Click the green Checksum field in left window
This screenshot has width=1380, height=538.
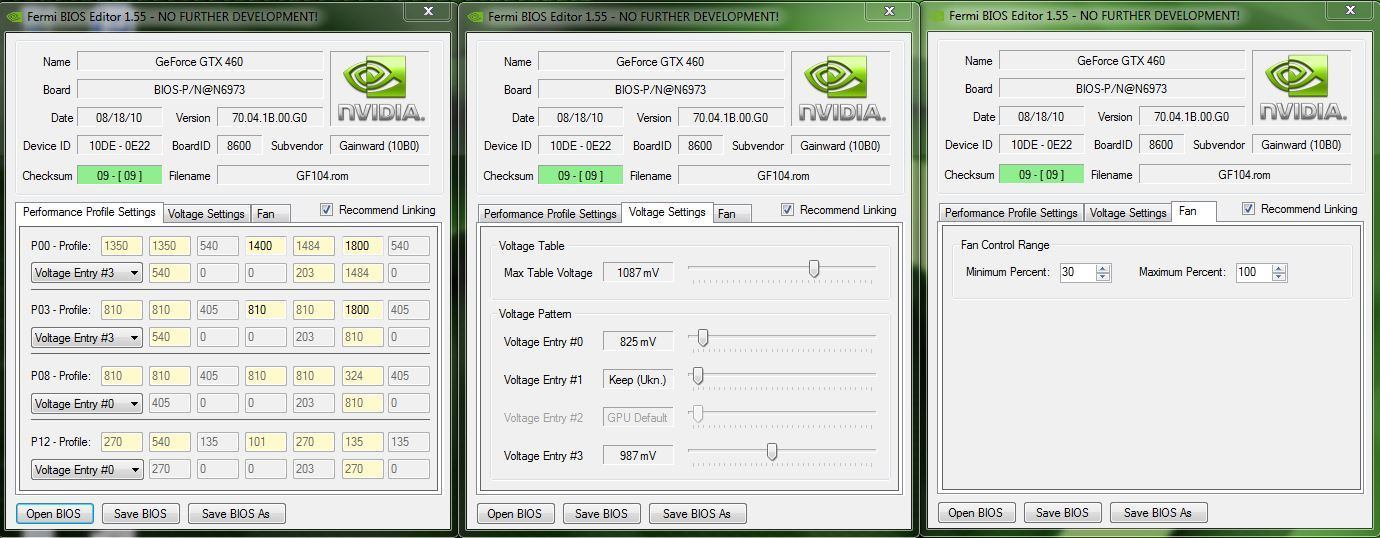pos(119,175)
